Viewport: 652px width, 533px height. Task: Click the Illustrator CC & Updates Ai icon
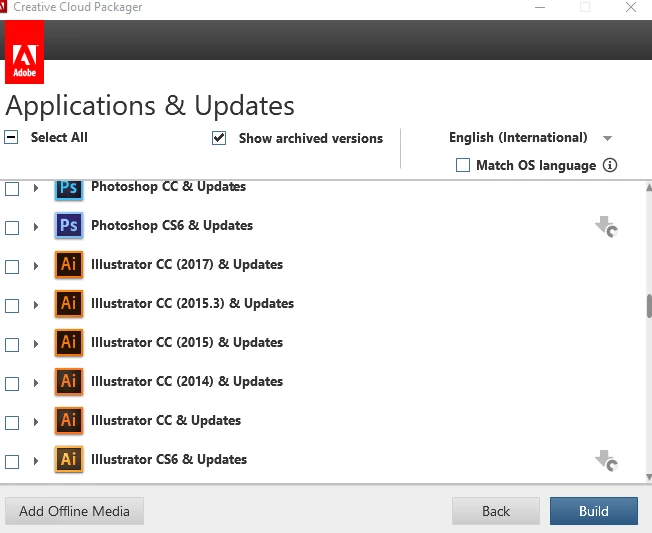pos(69,420)
